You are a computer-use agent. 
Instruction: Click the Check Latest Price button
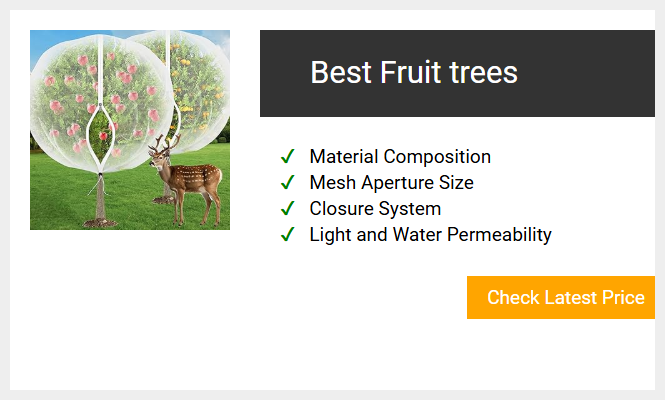pos(561,297)
